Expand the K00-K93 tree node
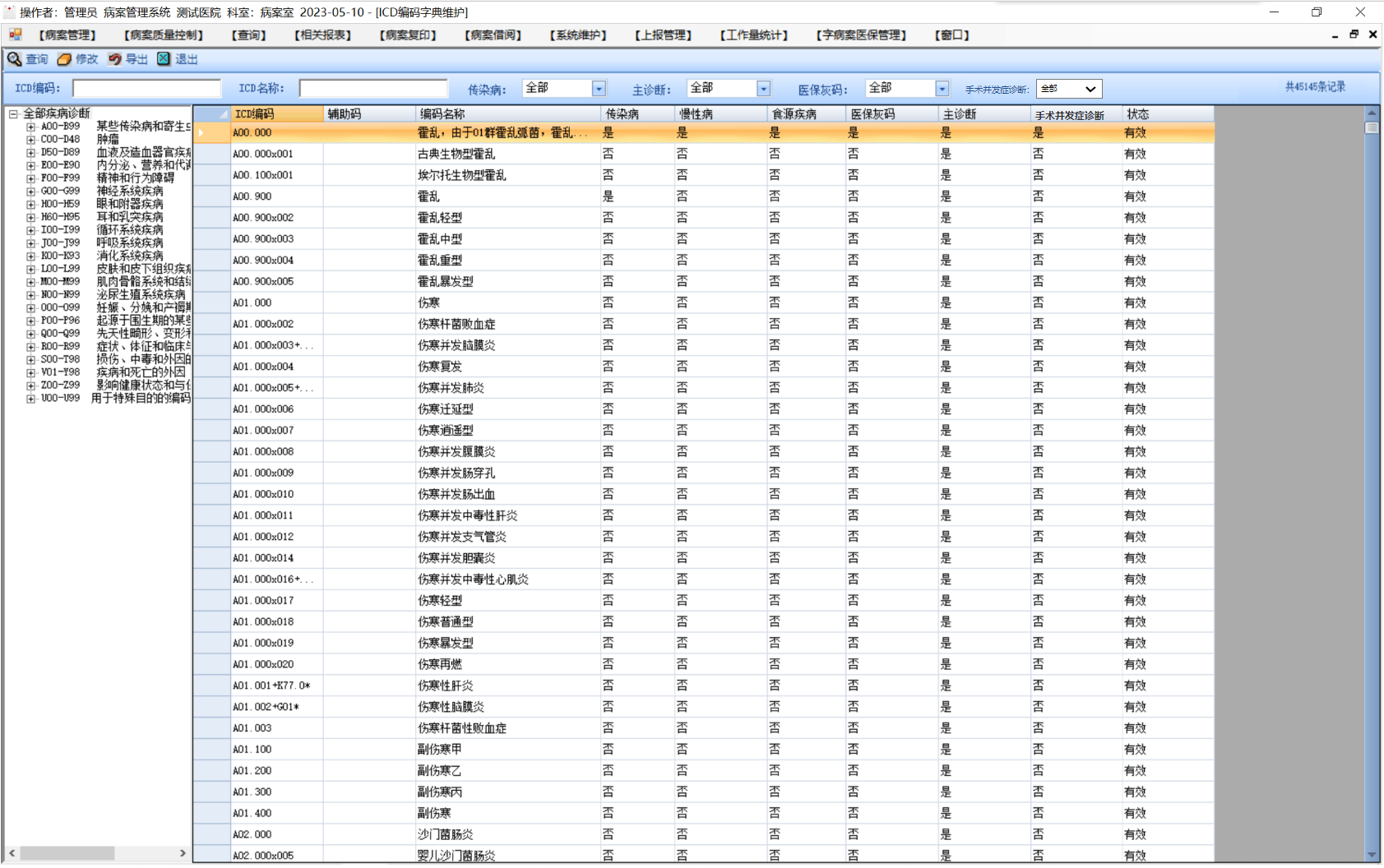The image size is (1384, 868). coord(30,256)
